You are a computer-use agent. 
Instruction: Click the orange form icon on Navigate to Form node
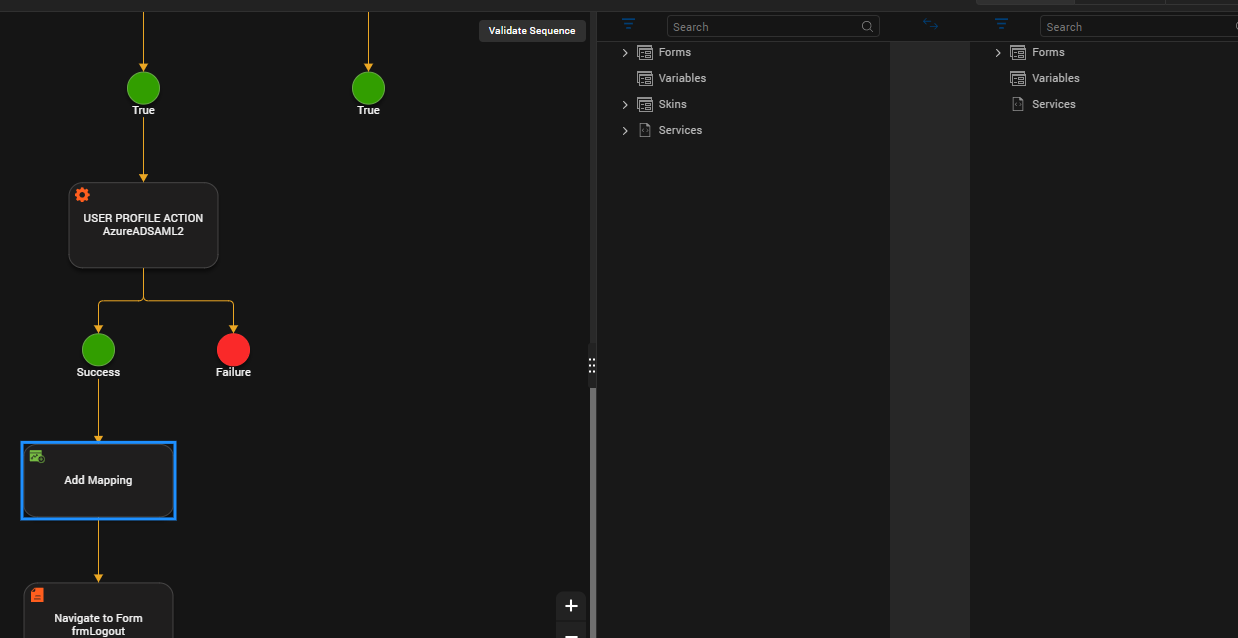pos(37,595)
